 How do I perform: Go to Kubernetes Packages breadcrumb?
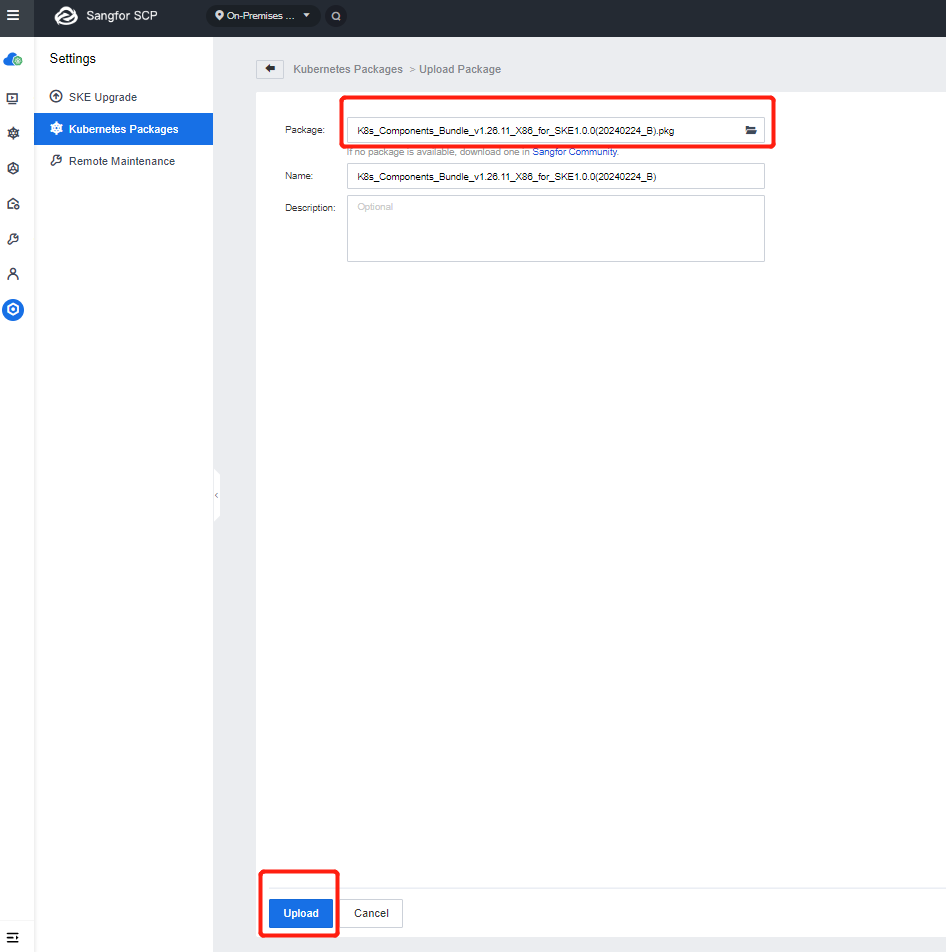coord(348,69)
